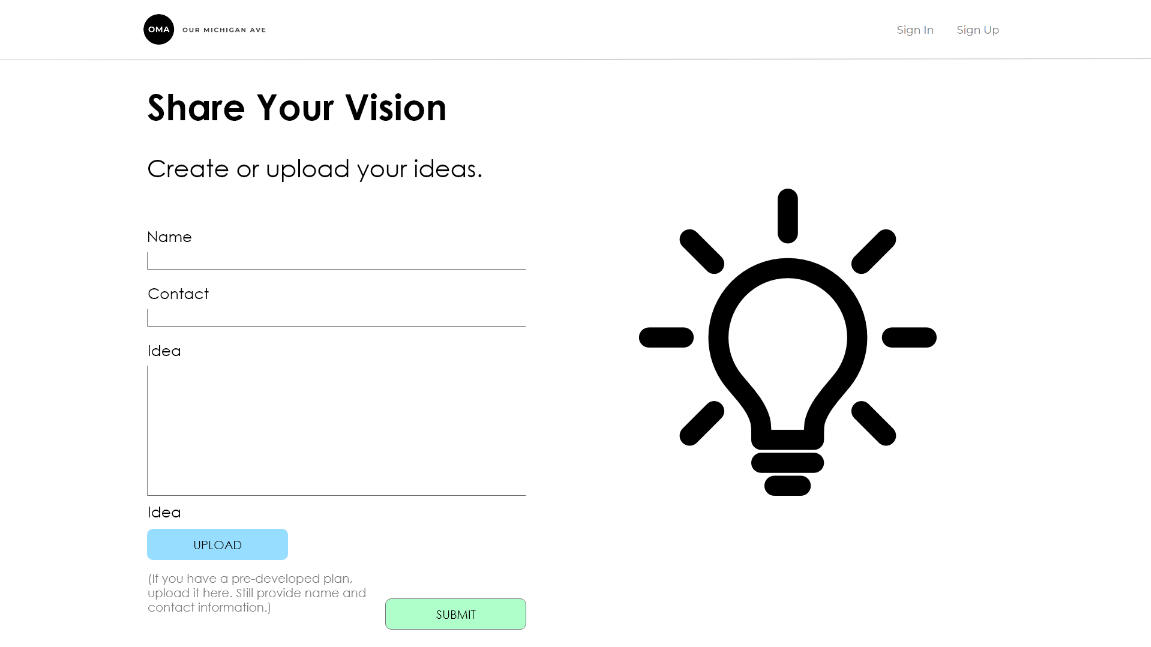Open the Sign In page
The image size is (1151, 647).
(x=915, y=30)
